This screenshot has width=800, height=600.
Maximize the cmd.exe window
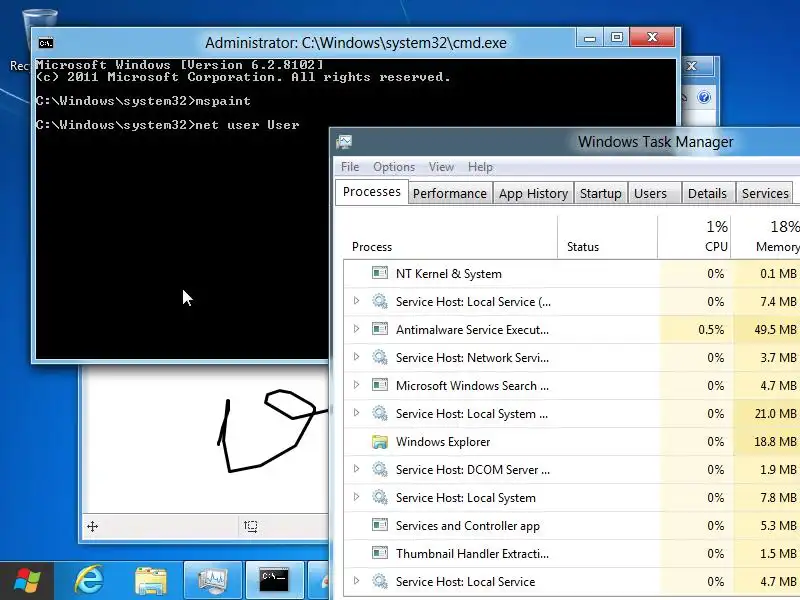[x=617, y=38]
